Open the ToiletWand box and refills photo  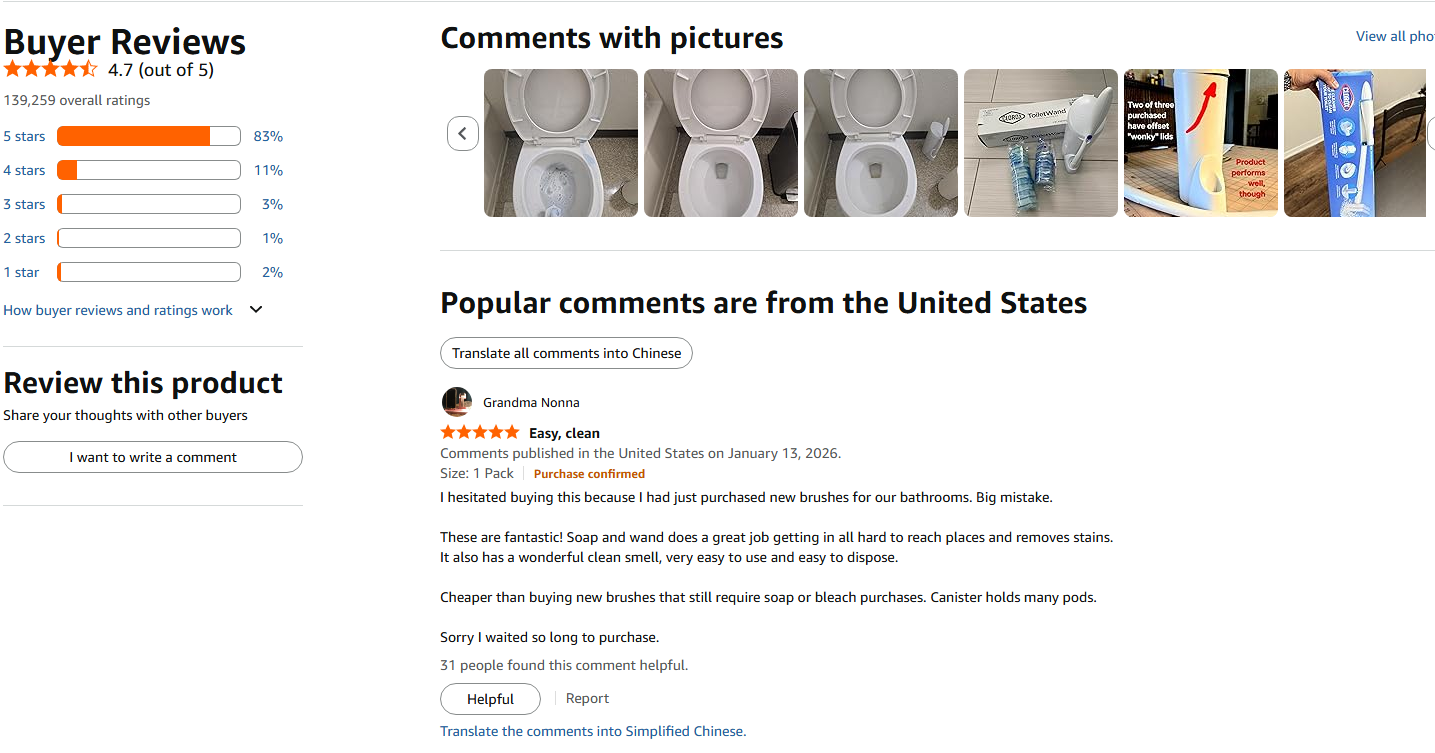pos(1041,143)
